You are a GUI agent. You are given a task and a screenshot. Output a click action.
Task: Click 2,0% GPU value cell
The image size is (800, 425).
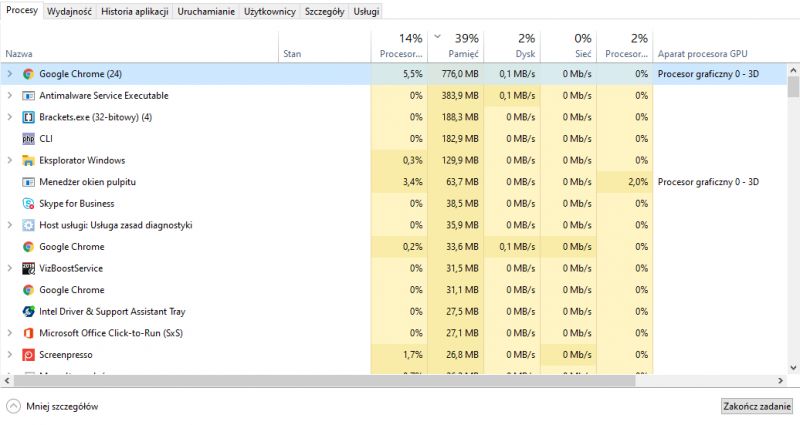coord(638,182)
